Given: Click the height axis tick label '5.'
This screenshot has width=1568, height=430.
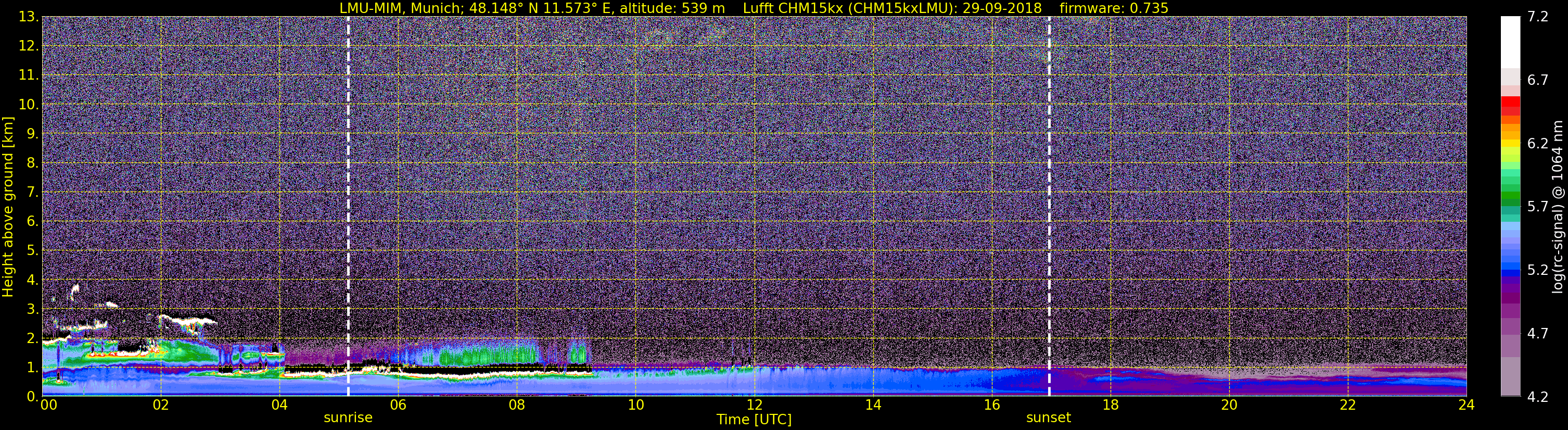Looking at the screenshot, I should coord(32,250).
